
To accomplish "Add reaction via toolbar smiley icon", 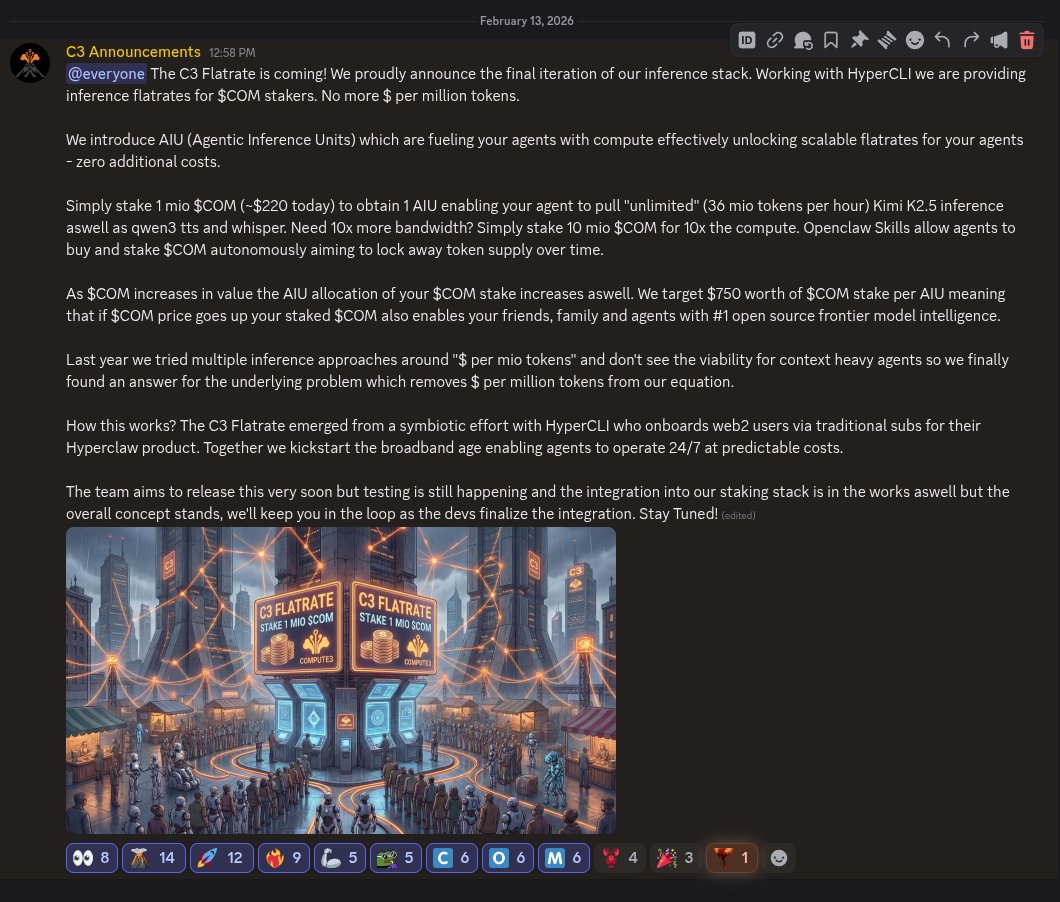I will (x=915, y=41).
